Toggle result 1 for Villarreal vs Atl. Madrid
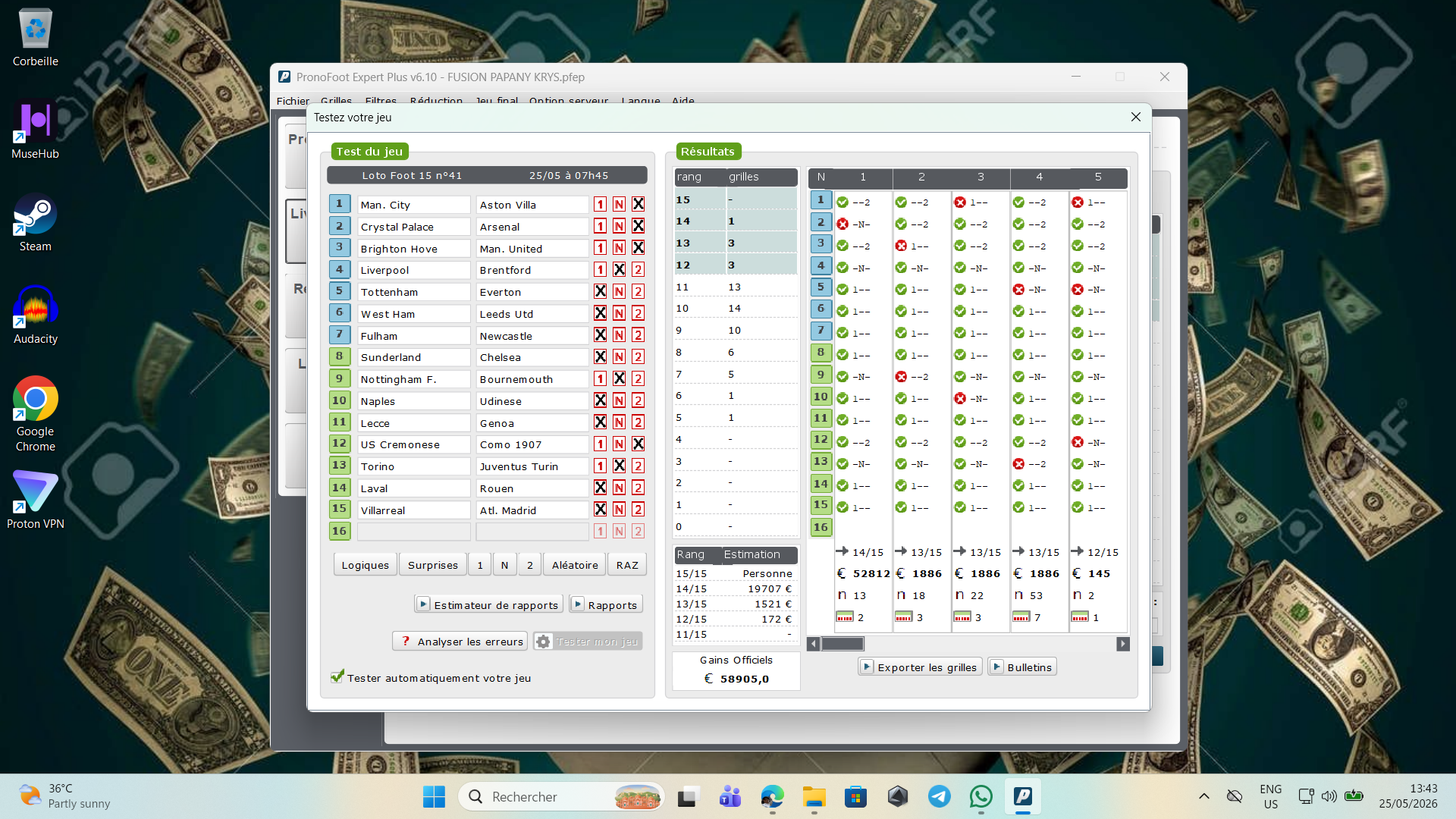The width and height of the screenshot is (1456, 819). pyautogui.click(x=601, y=510)
